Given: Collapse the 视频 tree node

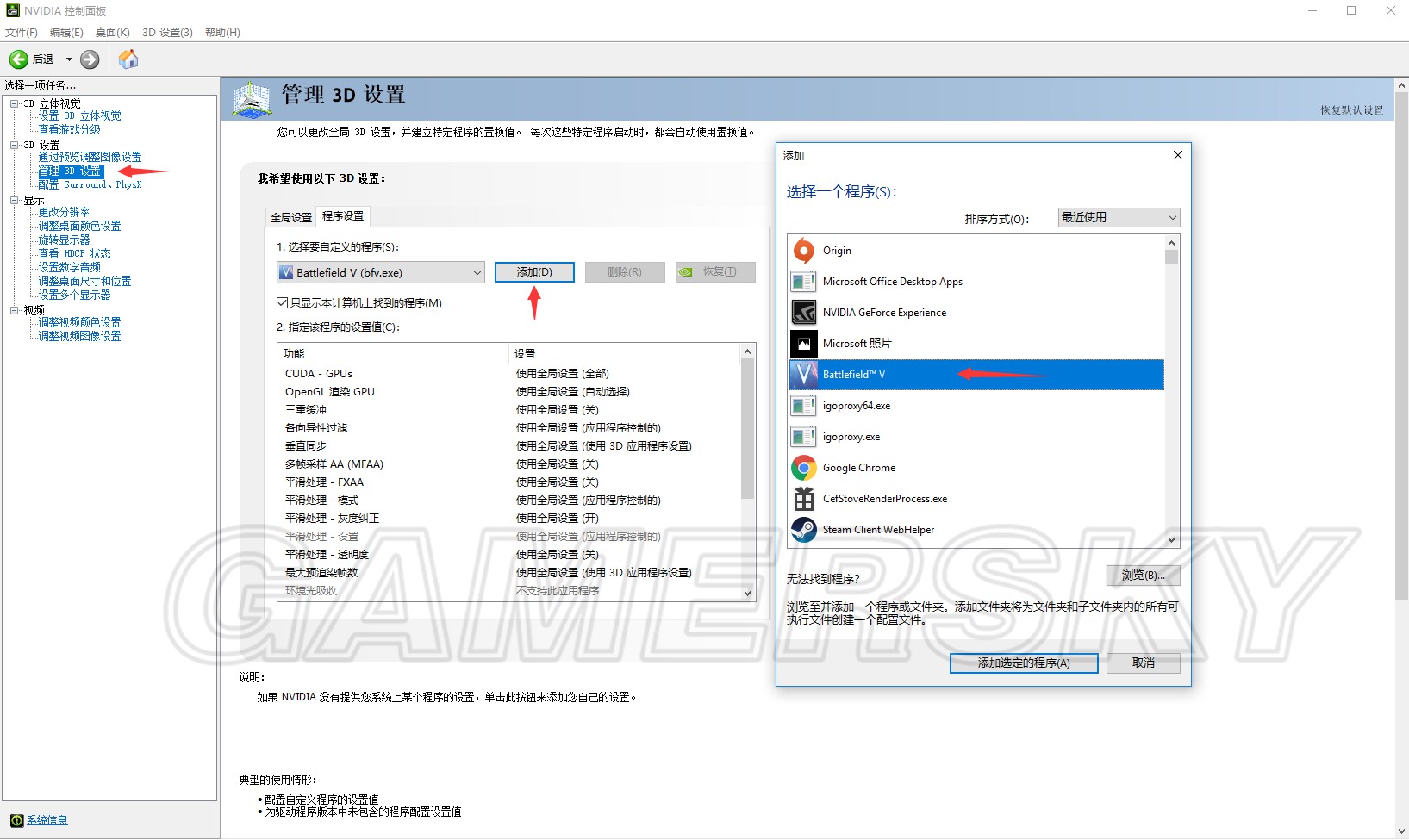Looking at the screenshot, I should tap(14, 310).
